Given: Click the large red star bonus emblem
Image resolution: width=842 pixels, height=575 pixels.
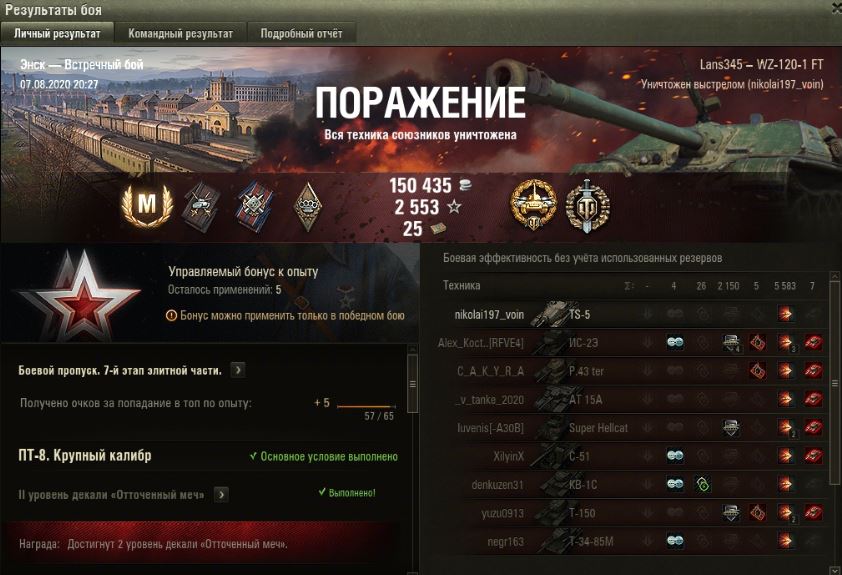Looking at the screenshot, I should click(x=80, y=296).
